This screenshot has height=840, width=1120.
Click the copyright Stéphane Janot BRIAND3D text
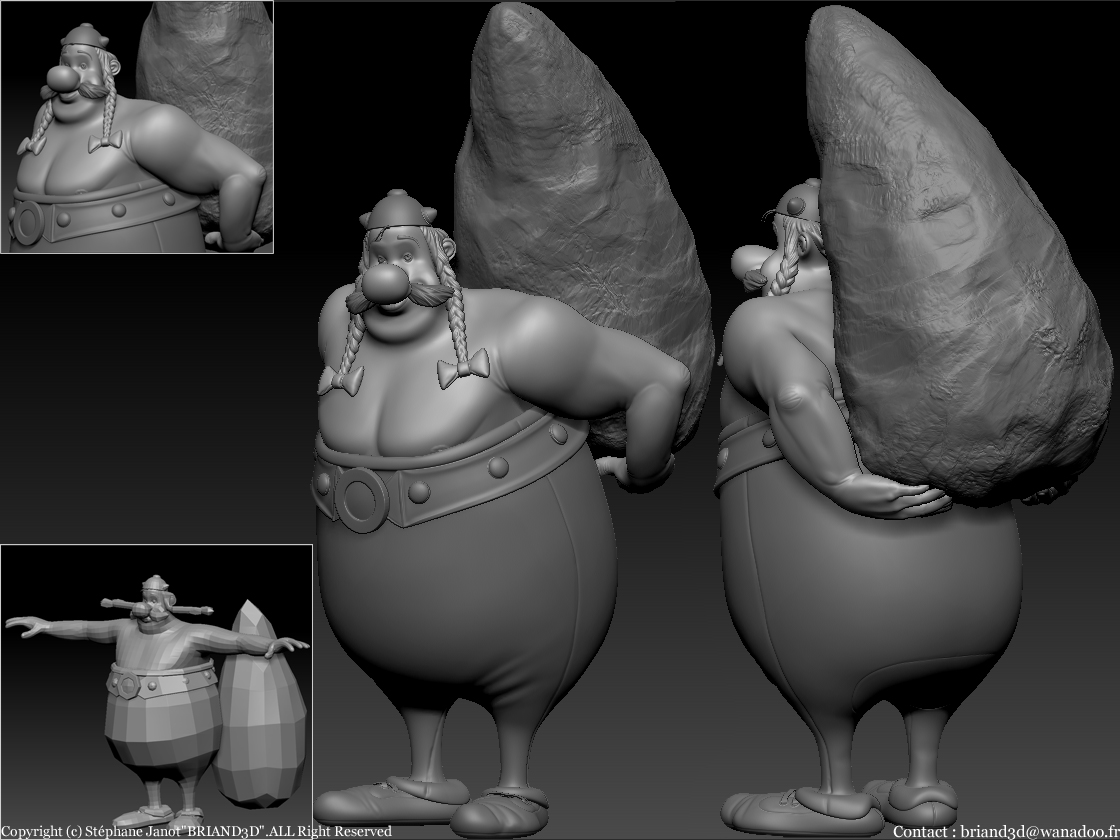196,831
